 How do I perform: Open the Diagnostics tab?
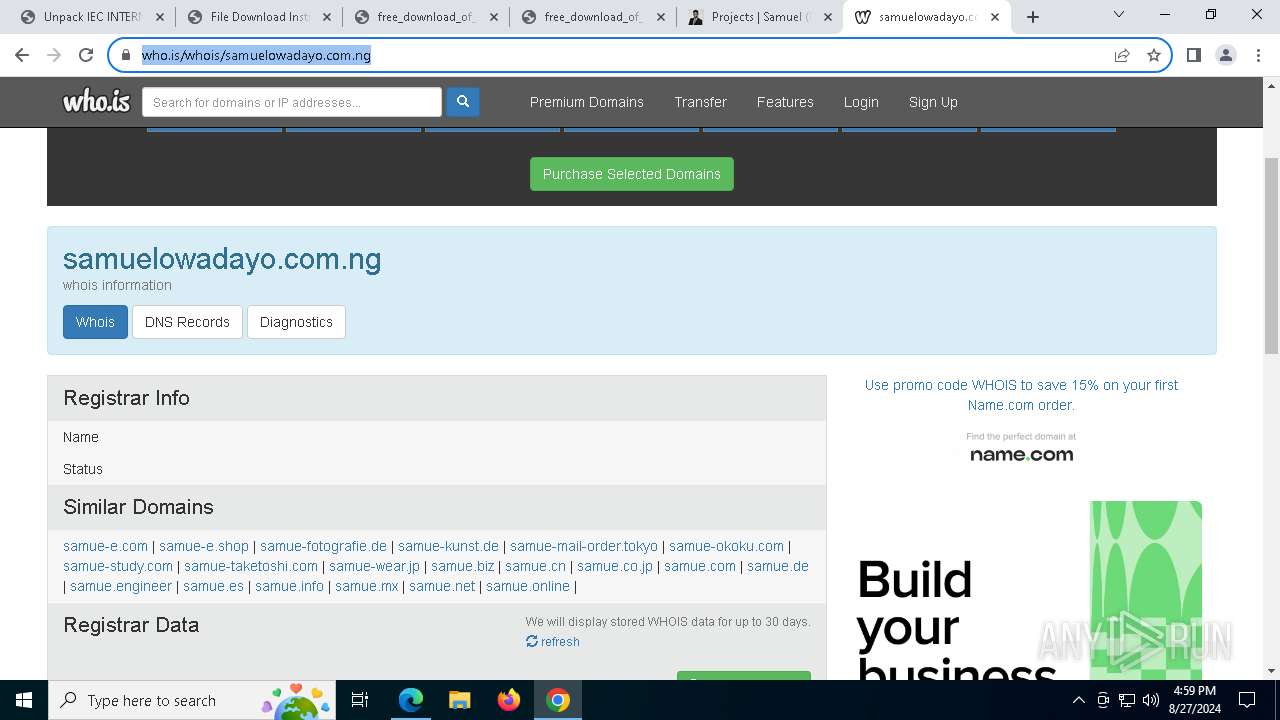pos(296,322)
